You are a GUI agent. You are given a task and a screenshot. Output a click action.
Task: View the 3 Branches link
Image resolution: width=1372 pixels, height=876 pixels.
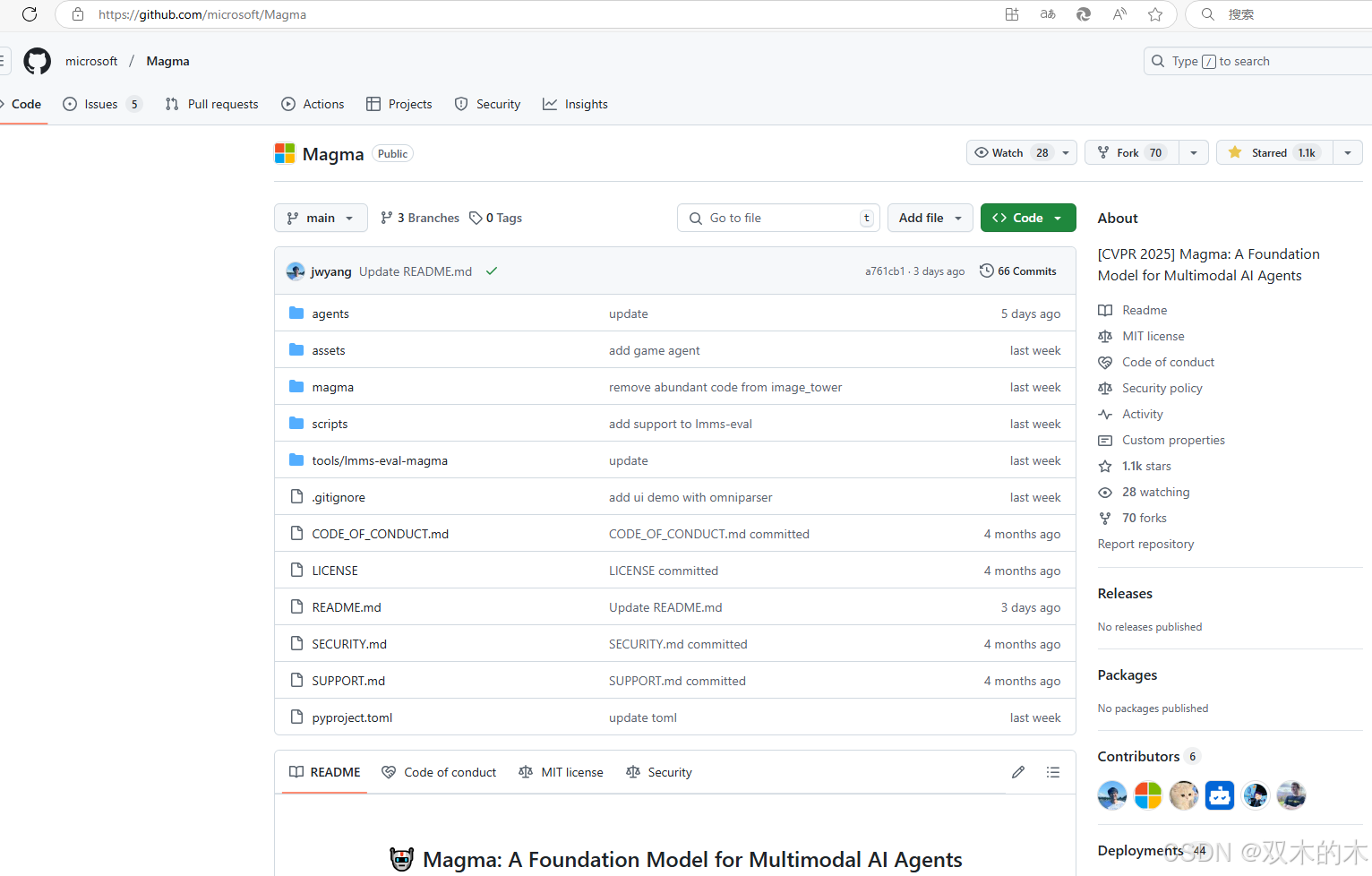pyautogui.click(x=420, y=218)
